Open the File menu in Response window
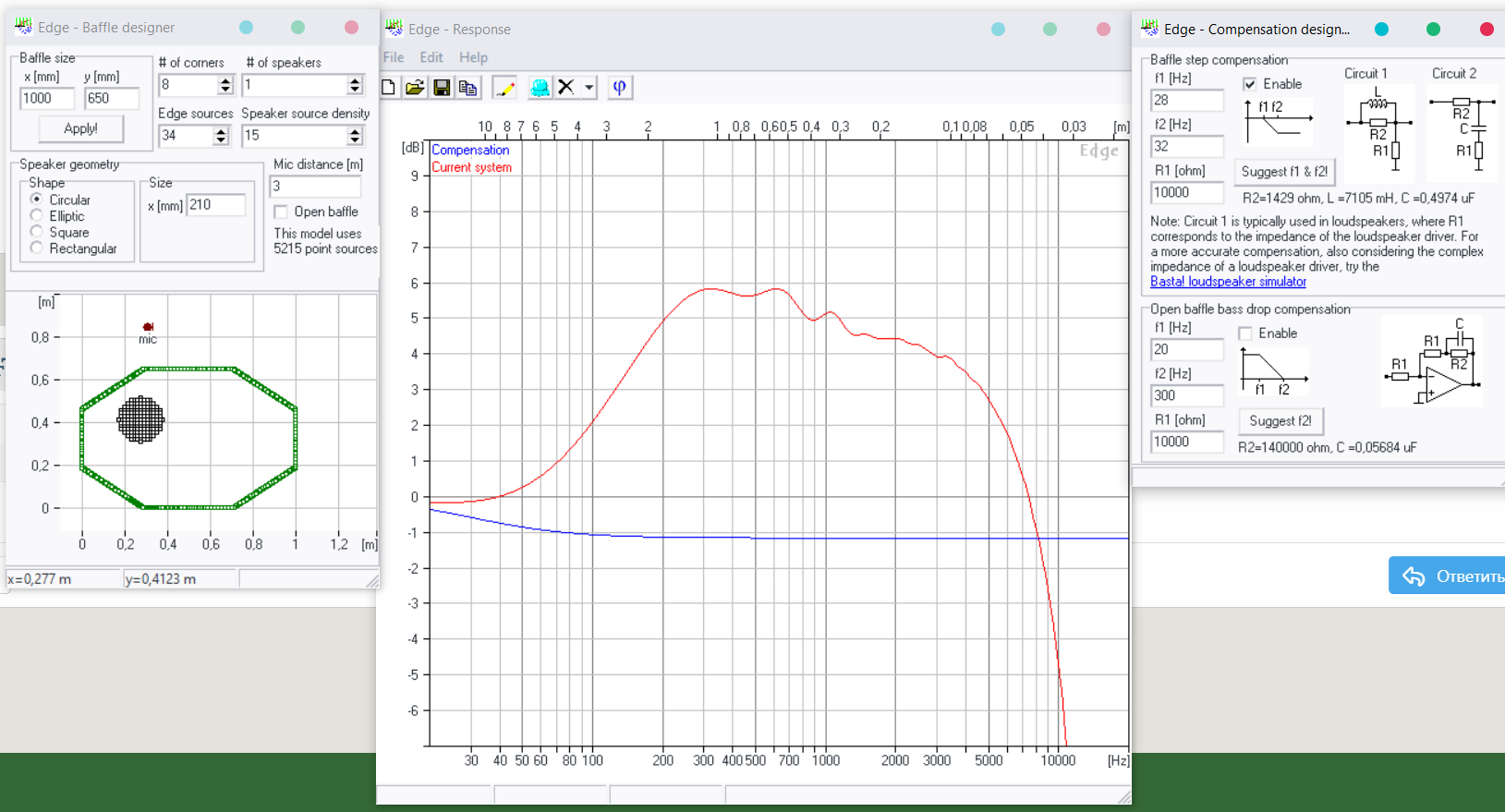1505x812 pixels. click(394, 57)
